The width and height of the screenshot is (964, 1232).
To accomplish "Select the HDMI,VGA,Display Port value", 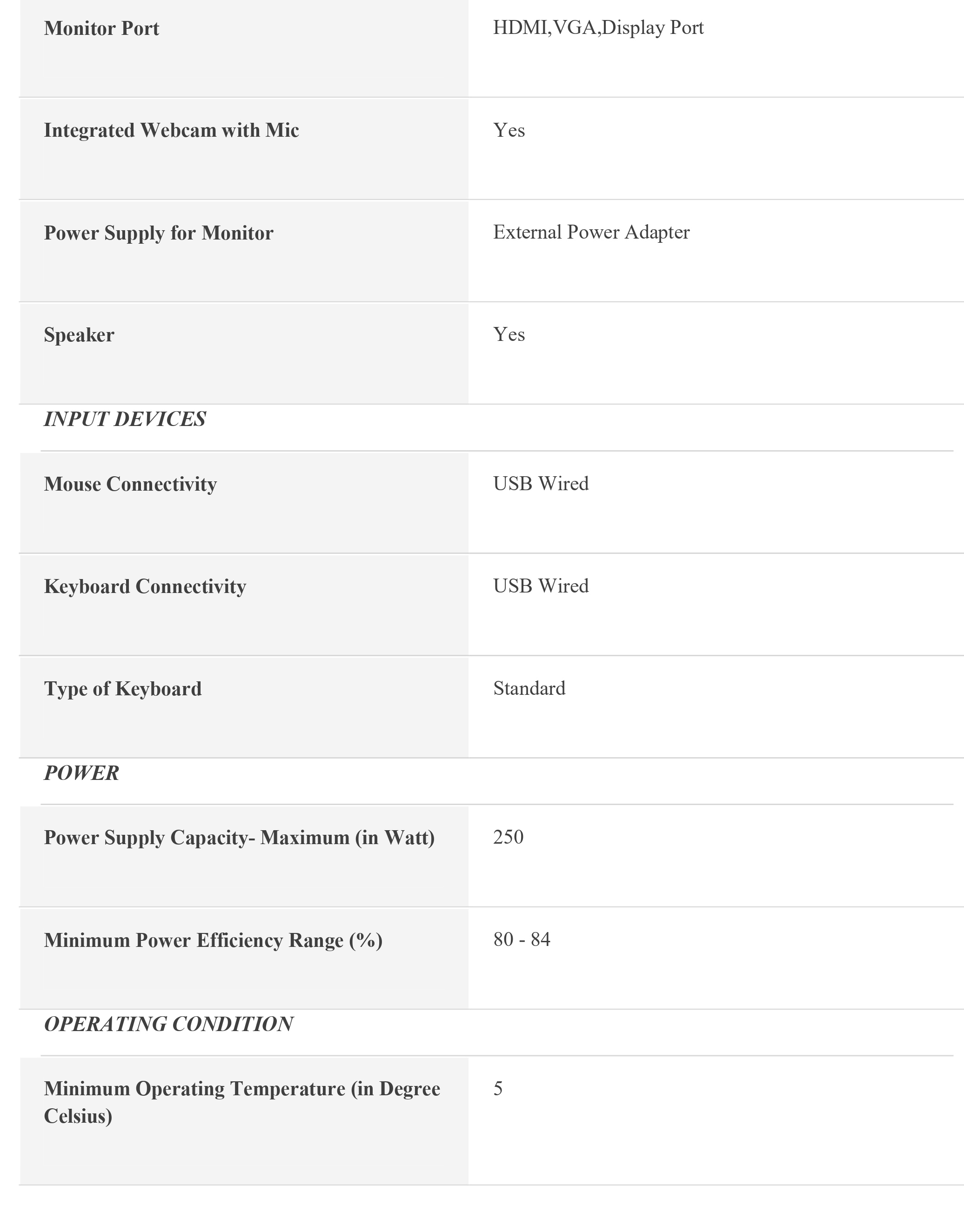I will (x=598, y=27).
